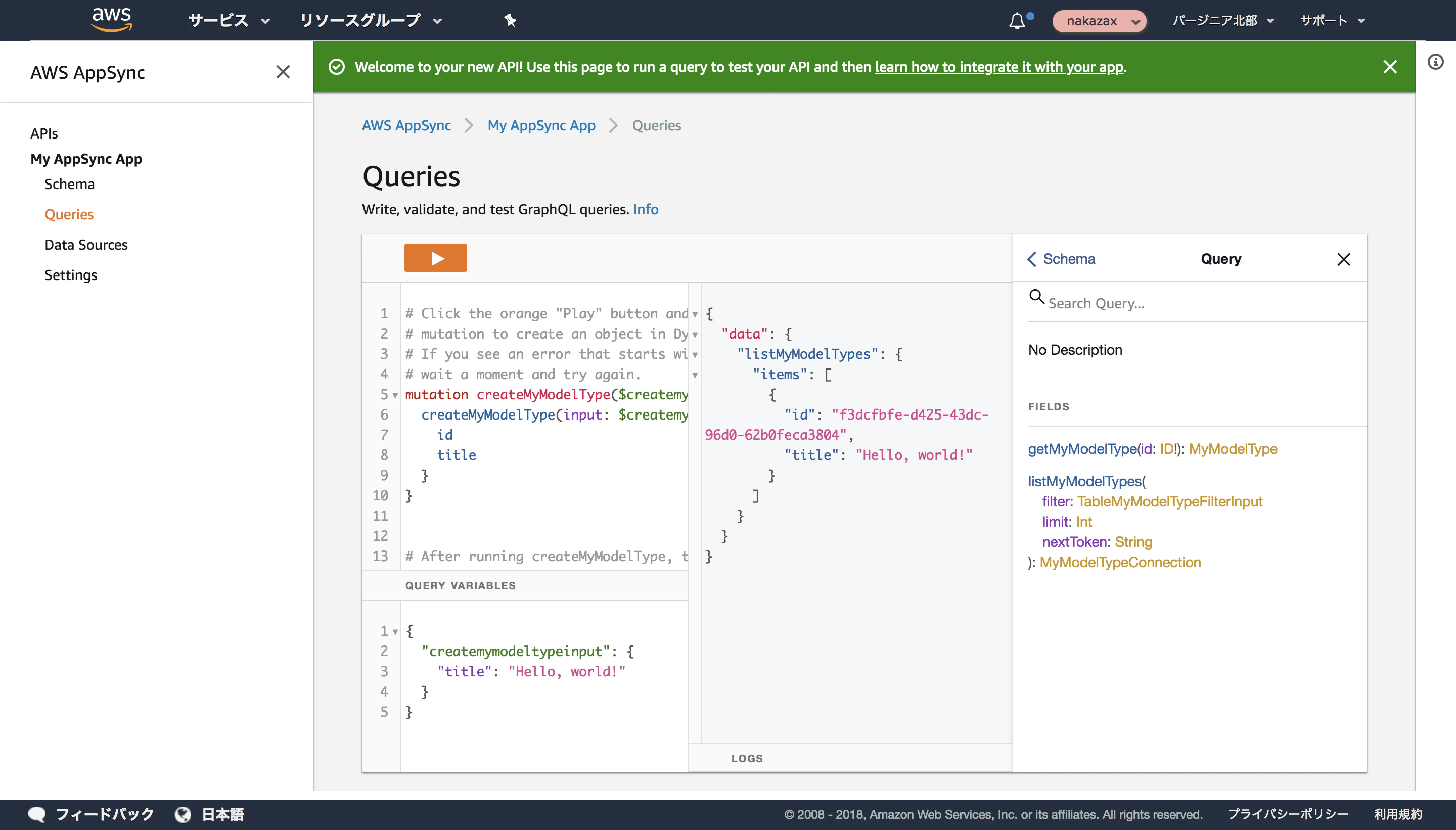Close the Query documentation panel

(1344, 259)
